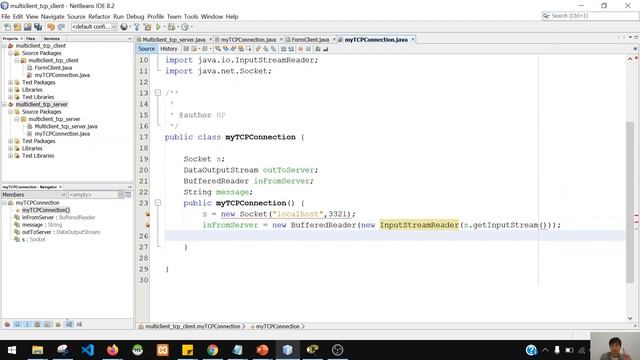Switch editor to History view

(169, 49)
